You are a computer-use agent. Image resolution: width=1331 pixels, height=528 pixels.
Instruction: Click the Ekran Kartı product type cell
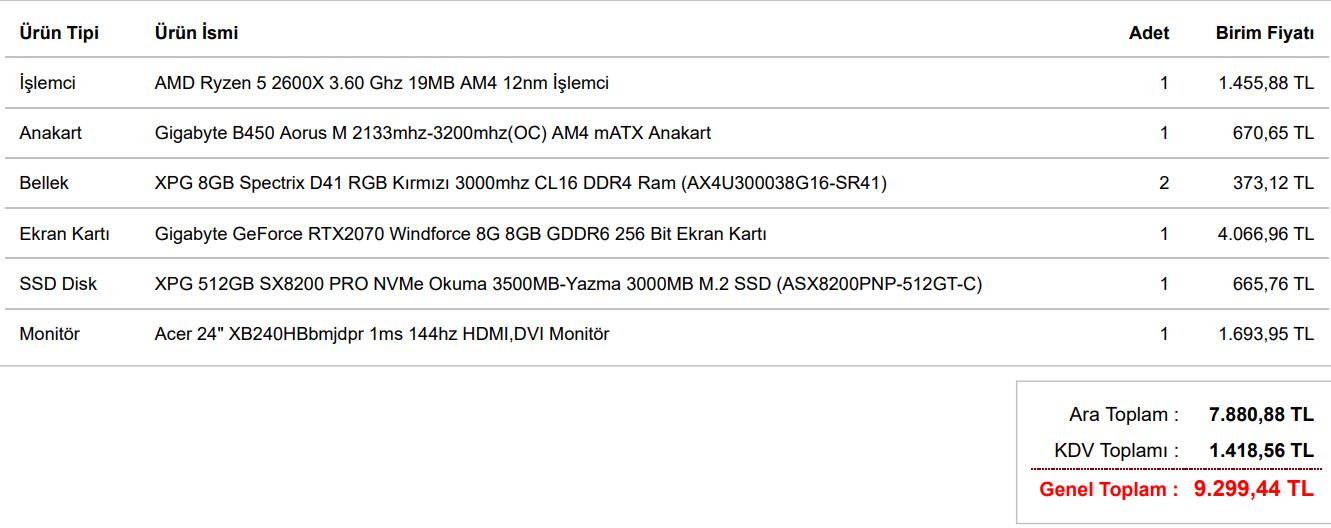pyautogui.click(x=64, y=234)
